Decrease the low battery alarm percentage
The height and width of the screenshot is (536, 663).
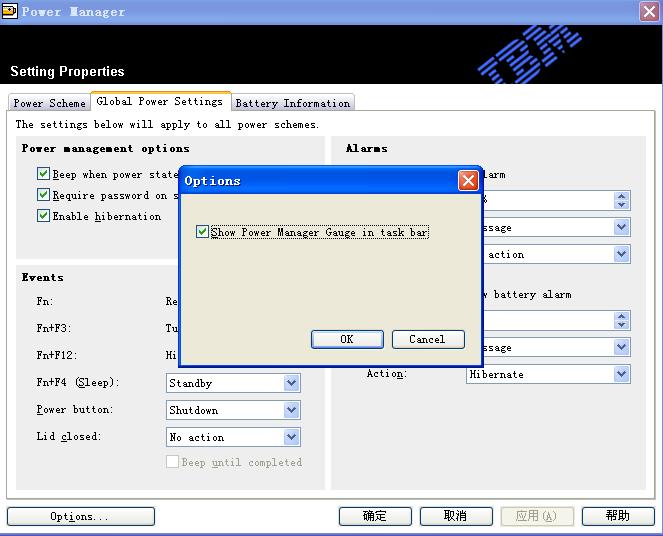[x=622, y=205]
